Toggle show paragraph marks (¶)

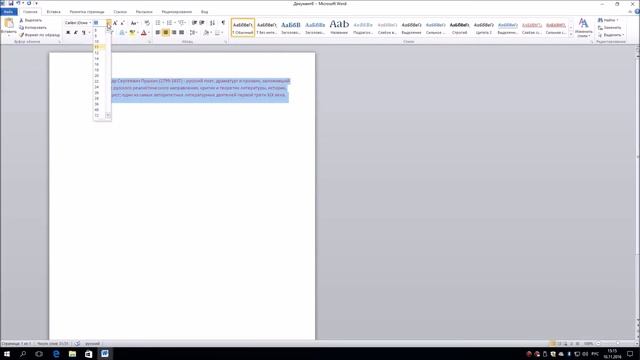coord(223,23)
